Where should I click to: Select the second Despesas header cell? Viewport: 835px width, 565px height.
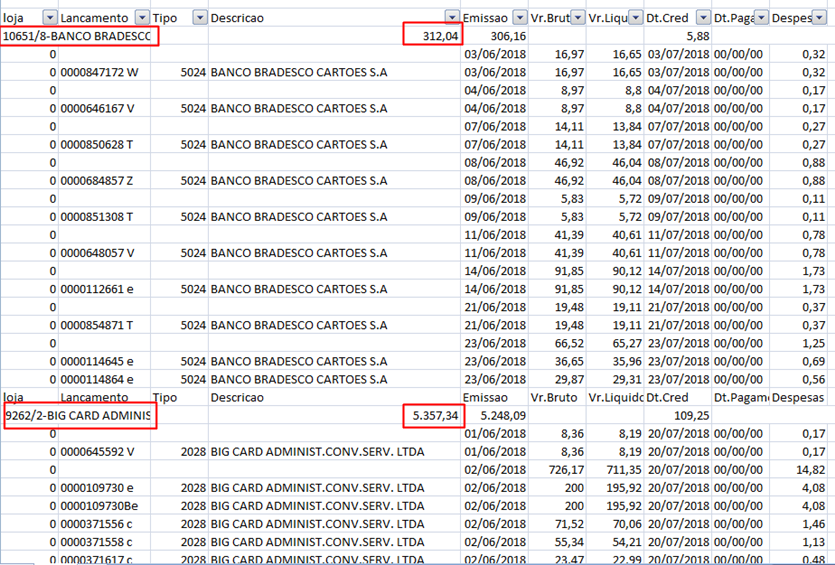pos(798,398)
